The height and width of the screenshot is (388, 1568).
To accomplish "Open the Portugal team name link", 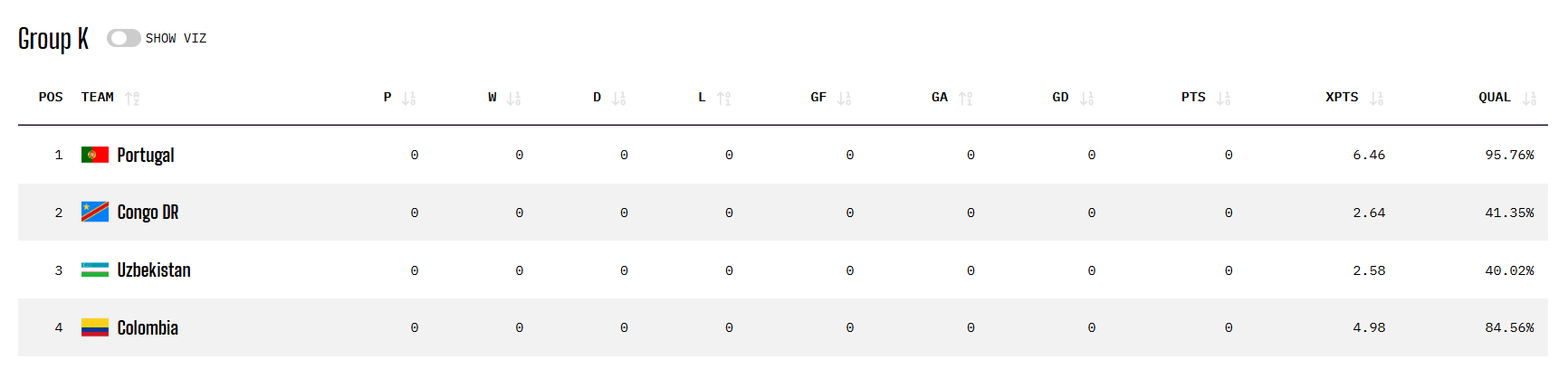I will click(x=146, y=155).
